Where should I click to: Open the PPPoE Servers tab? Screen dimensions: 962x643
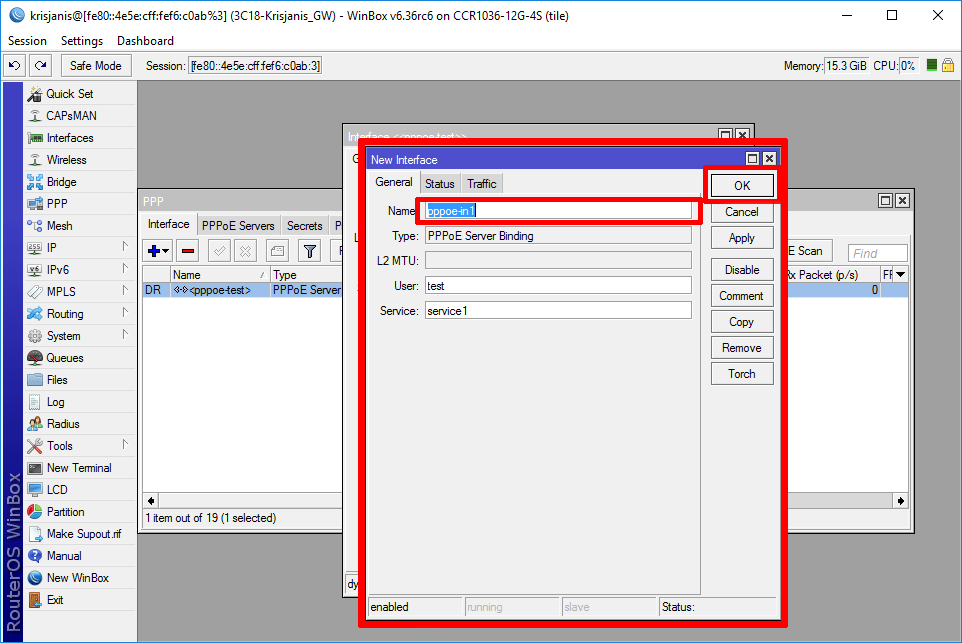click(238, 224)
